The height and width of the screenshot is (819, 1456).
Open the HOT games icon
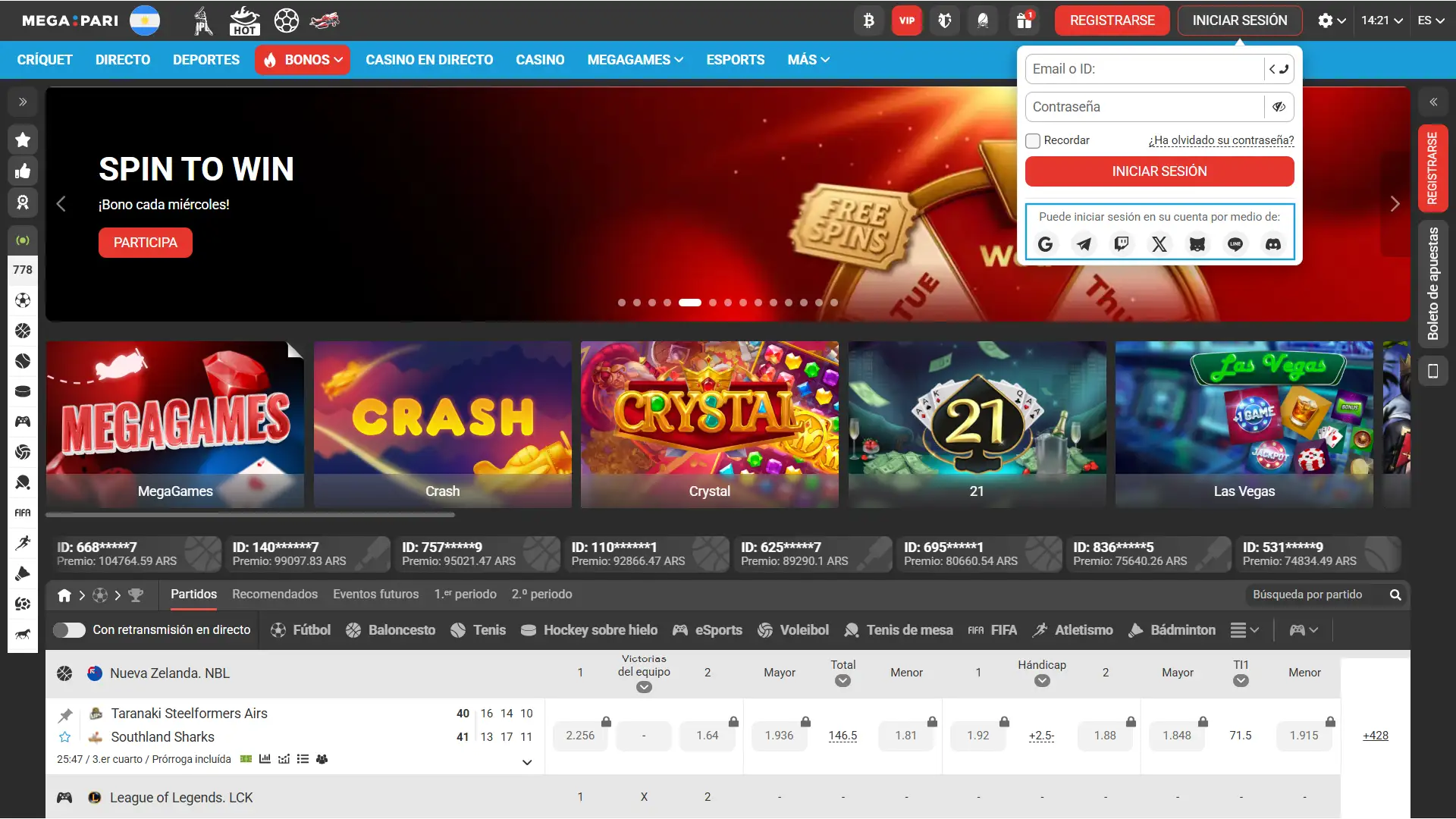(x=244, y=20)
